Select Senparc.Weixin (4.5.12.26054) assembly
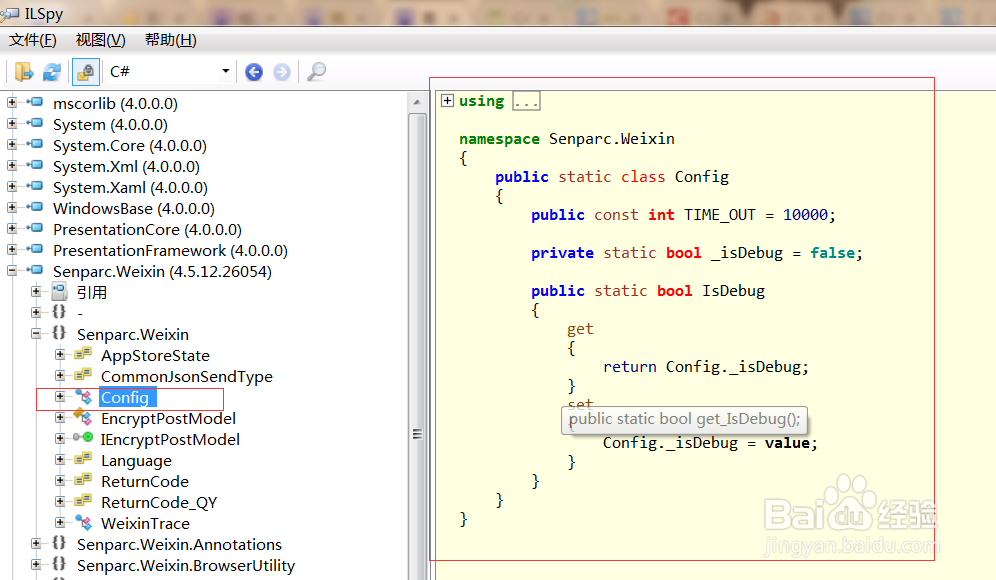The height and width of the screenshot is (580, 996). 162,271
